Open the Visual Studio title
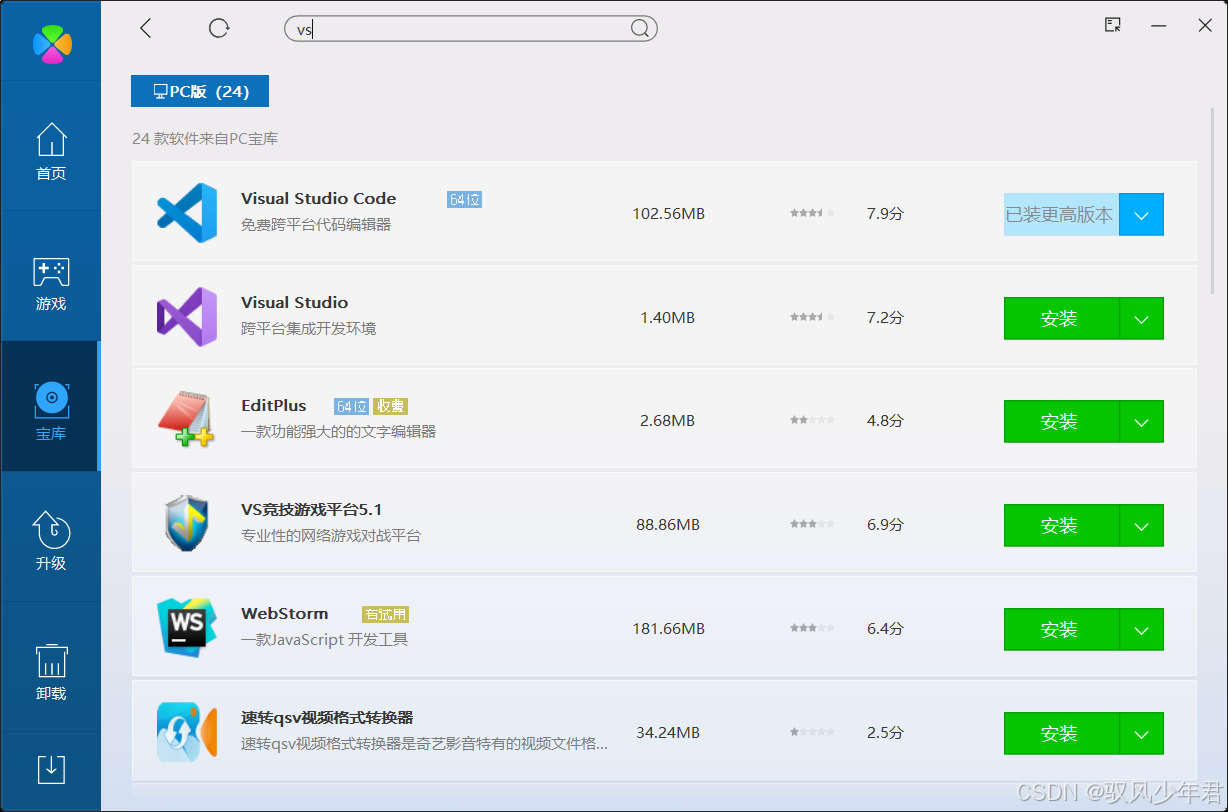Image resolution: width=1228 pixels, height=812 pixels. pyautogui.click(x=294, y=302)
